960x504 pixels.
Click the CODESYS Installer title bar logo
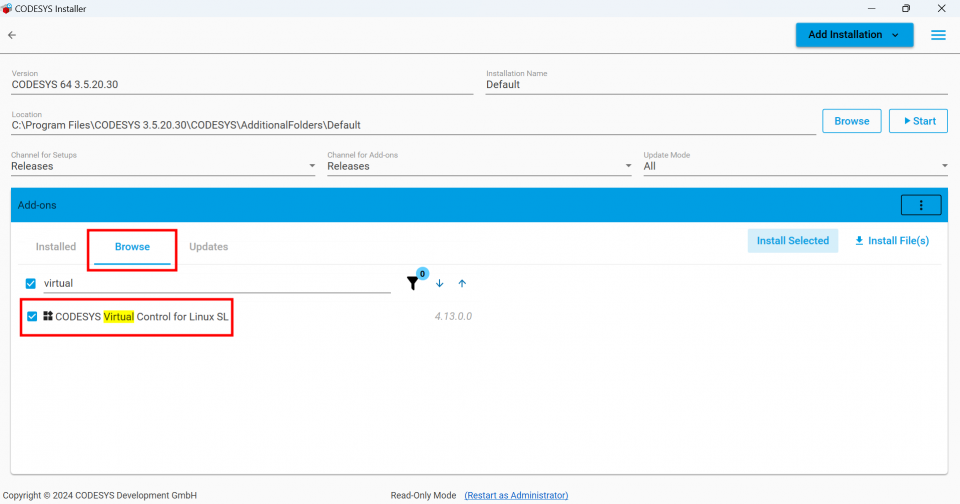pyautogui.click(x=7, y=9)
